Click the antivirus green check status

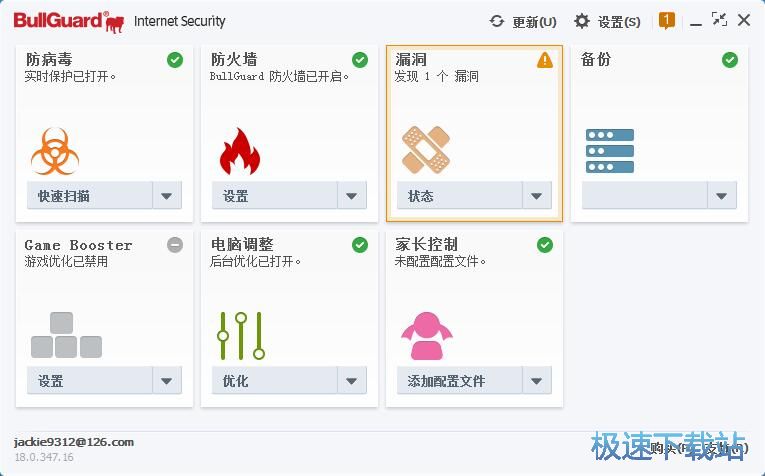coord(175,60)
